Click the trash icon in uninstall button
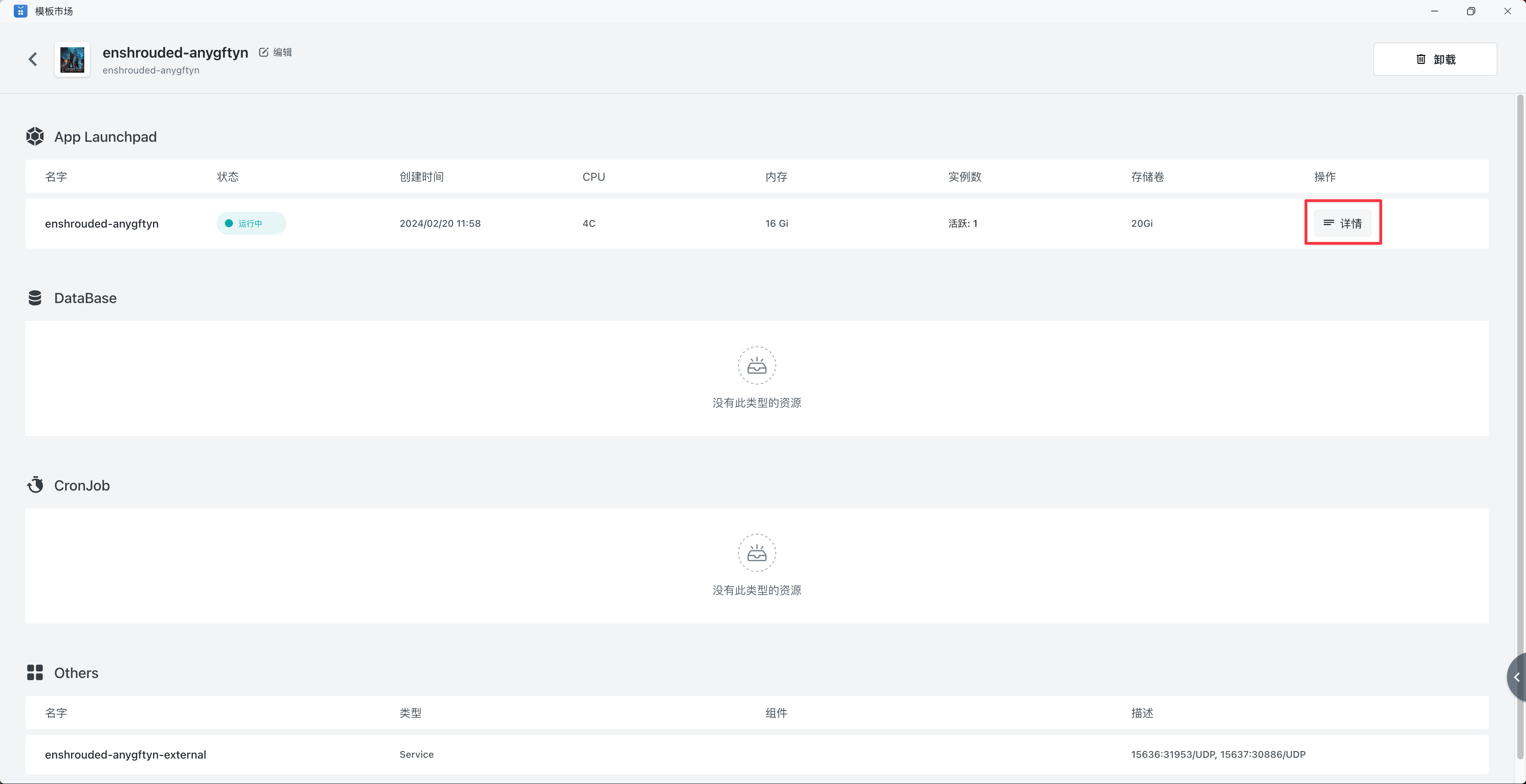1526x784 pixels. (1421, 59)
